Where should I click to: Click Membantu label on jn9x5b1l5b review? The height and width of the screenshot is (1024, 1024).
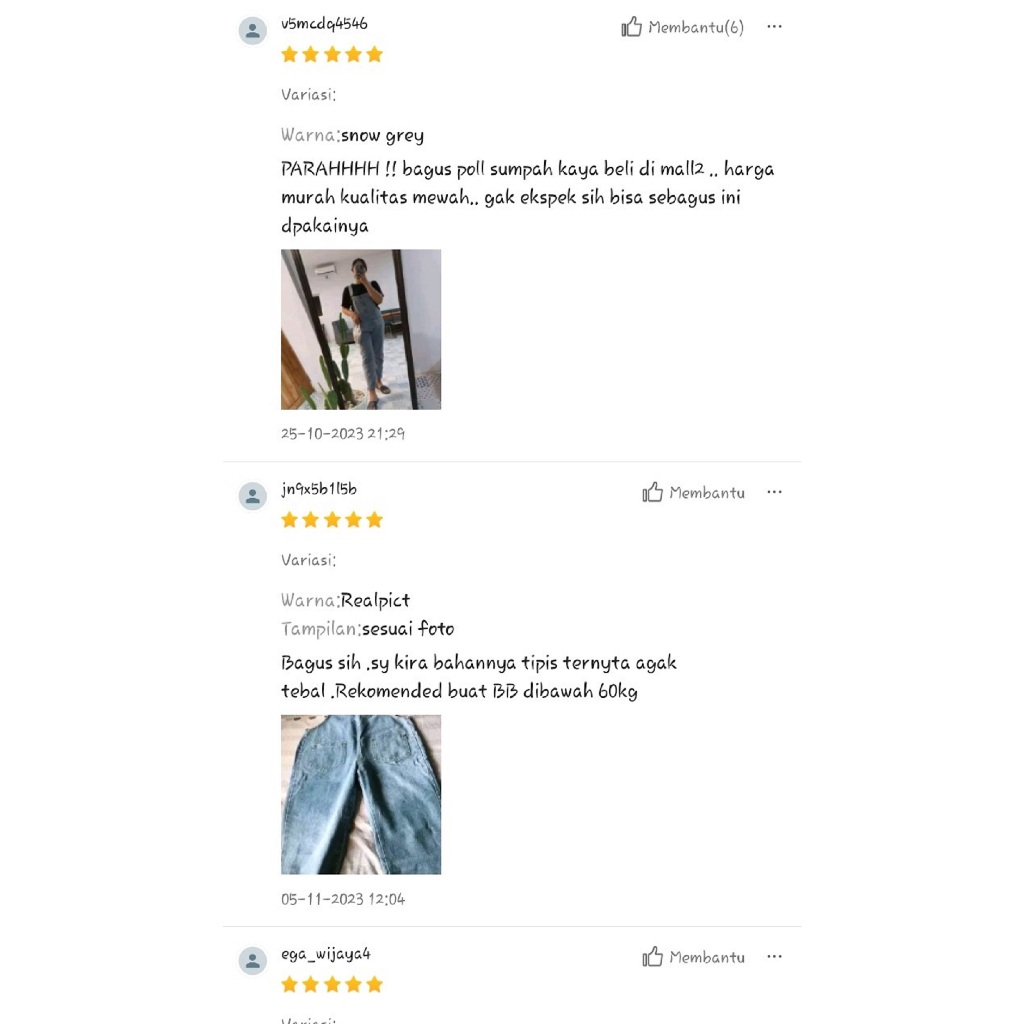[x=707, y=492]
